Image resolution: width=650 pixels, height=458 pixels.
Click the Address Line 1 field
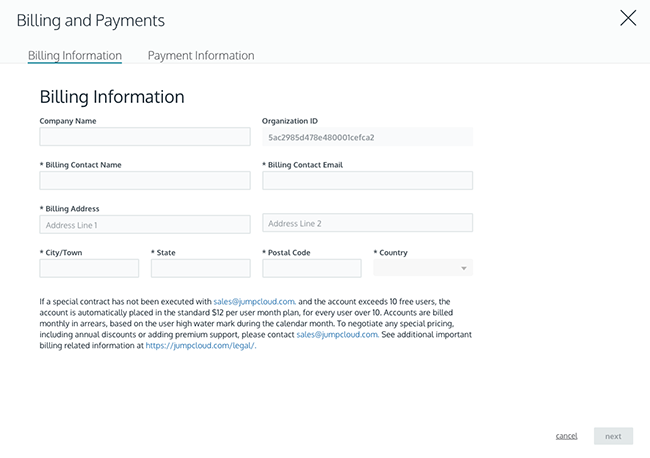tap(145, 224)
